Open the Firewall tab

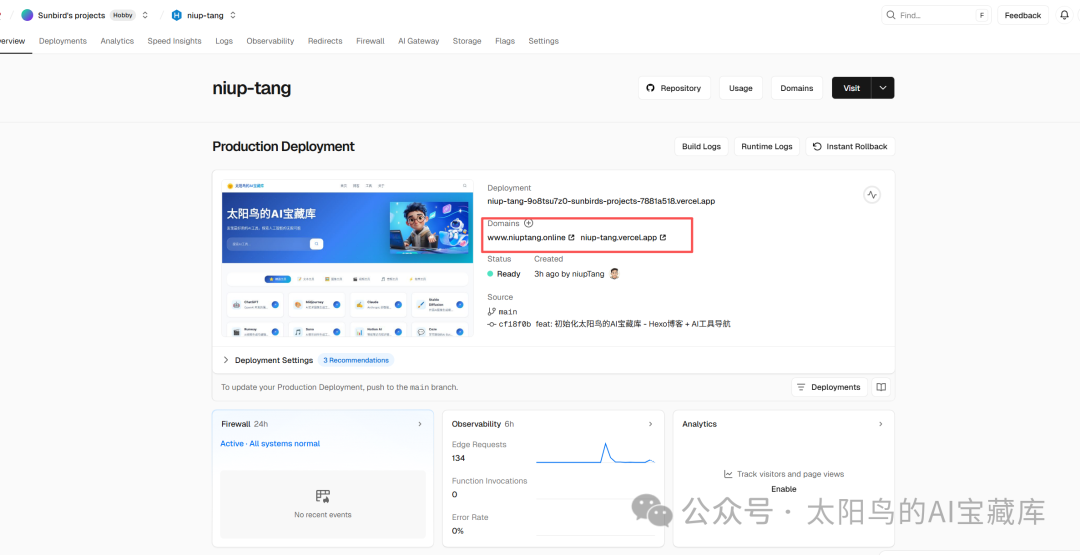coord(370,41)
